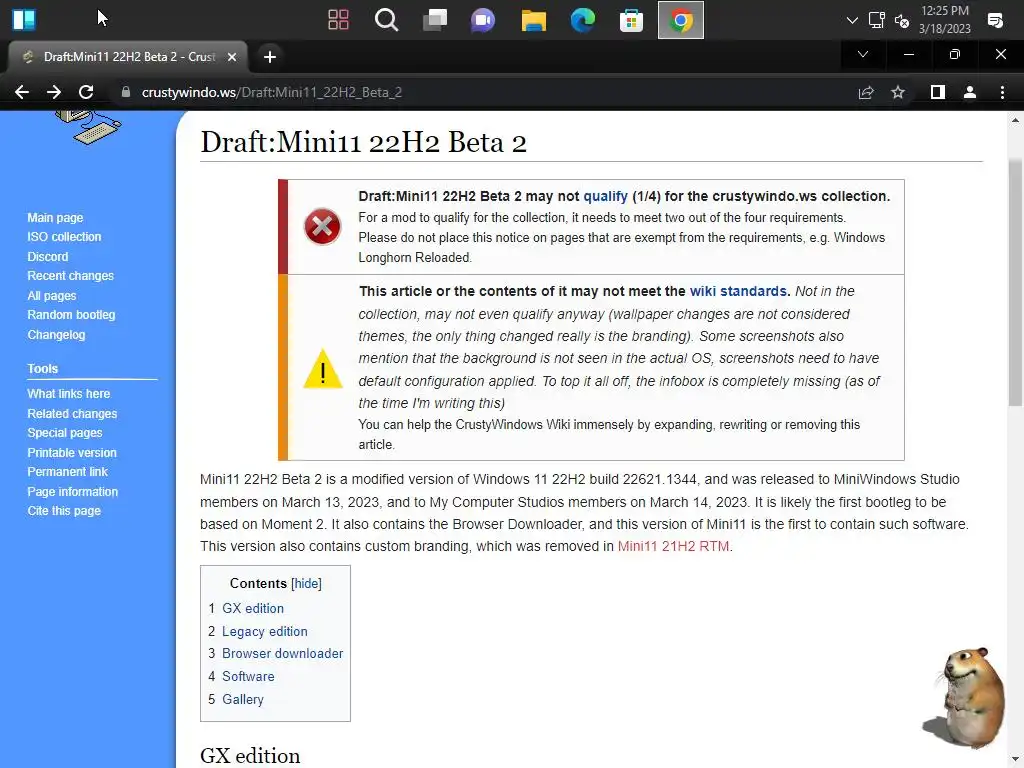Click the yellow warning triangle icon

point(323,368)
